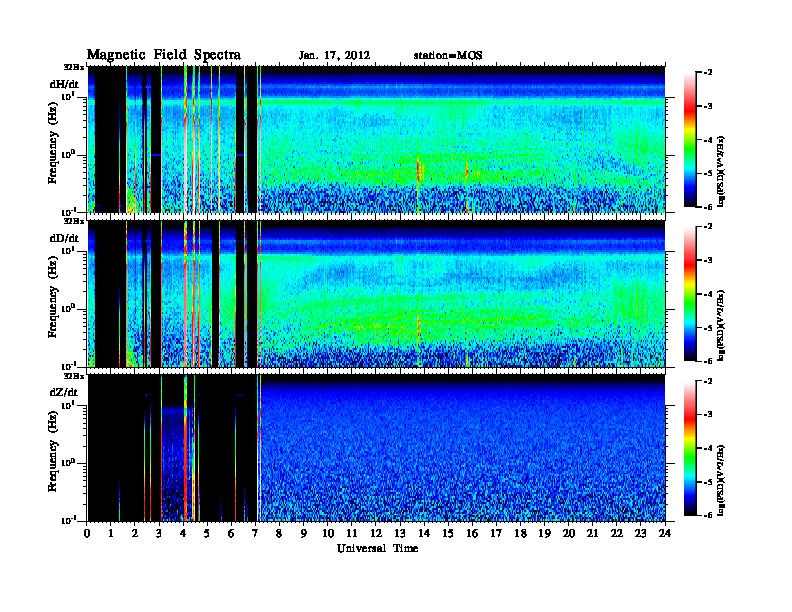
Task: Click the dD/dt spectrogram plot area
Action: [x=376, y=293]
